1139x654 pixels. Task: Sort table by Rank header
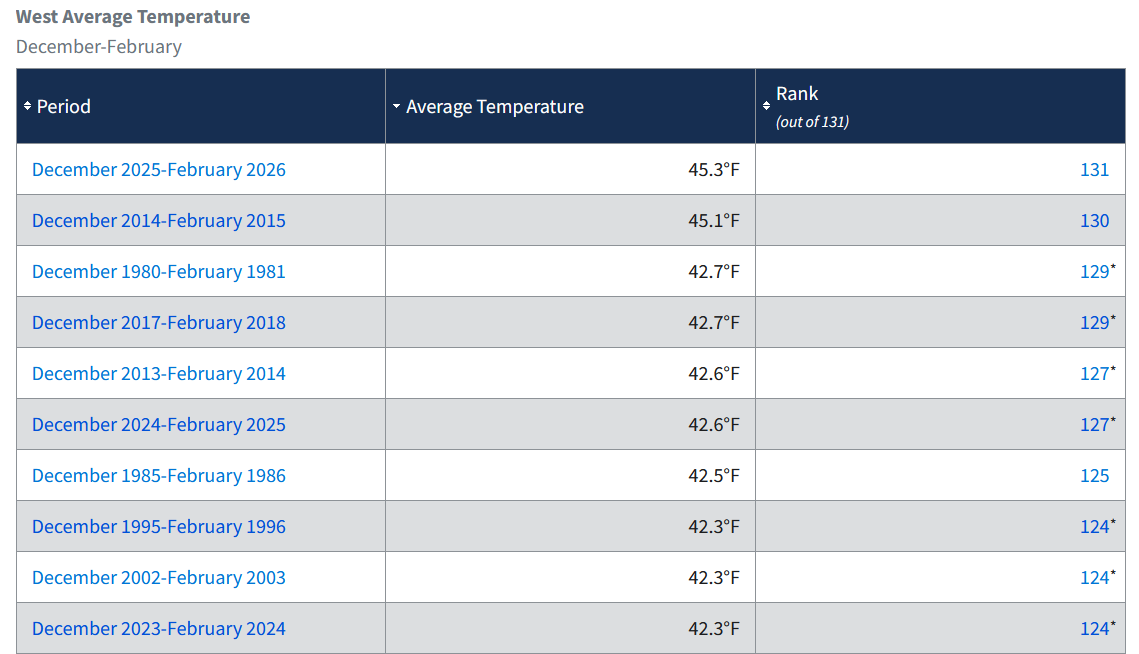[797, 94]
